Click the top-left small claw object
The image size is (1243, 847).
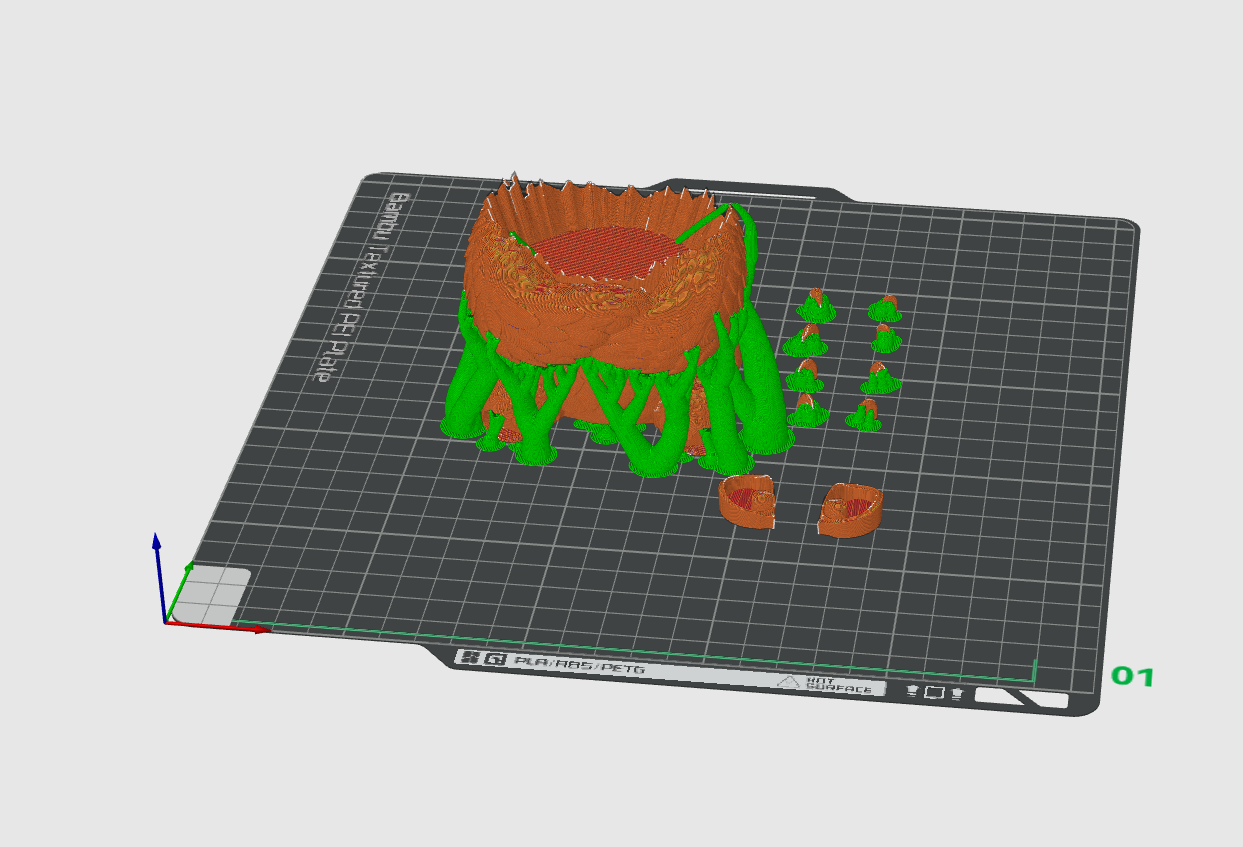click(x=817, y=306)
